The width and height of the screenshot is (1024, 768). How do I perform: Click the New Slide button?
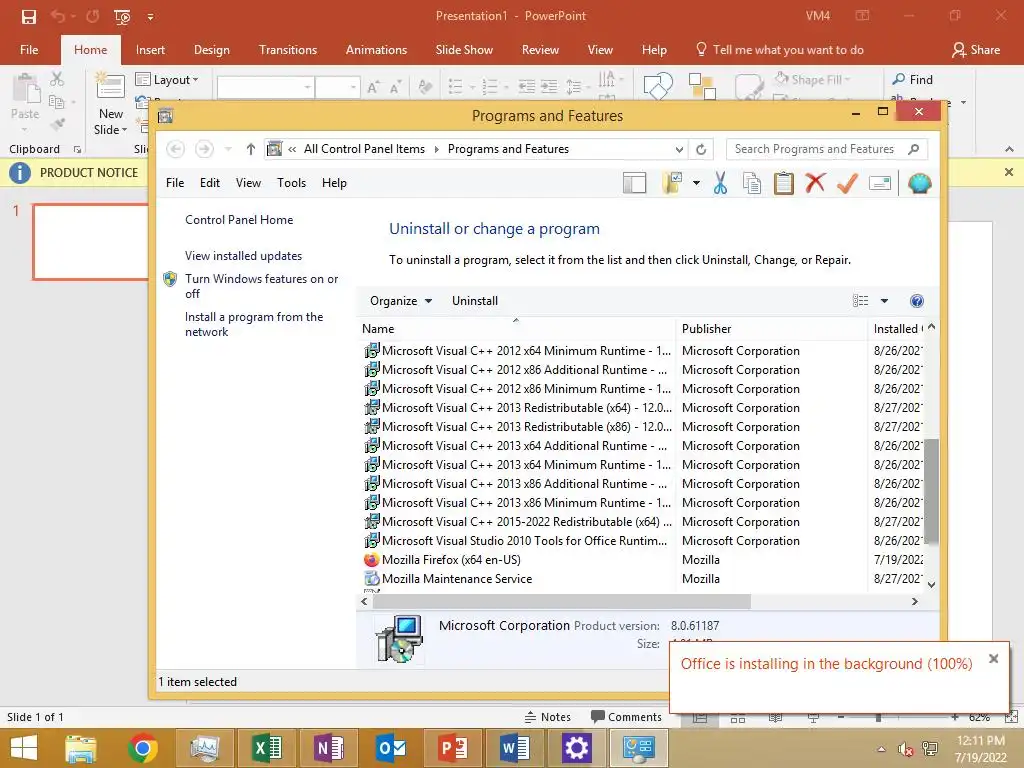point(110,104)
